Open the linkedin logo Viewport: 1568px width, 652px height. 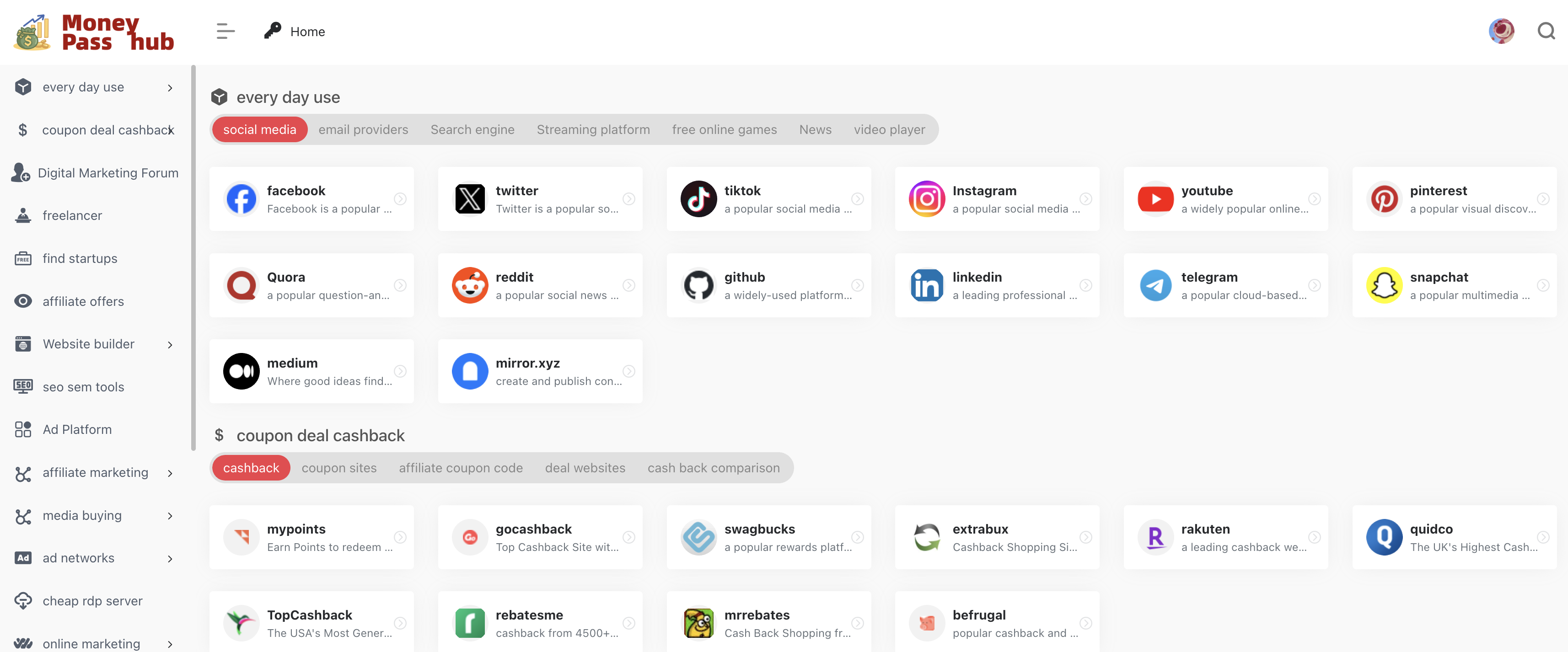coord(927,285)
